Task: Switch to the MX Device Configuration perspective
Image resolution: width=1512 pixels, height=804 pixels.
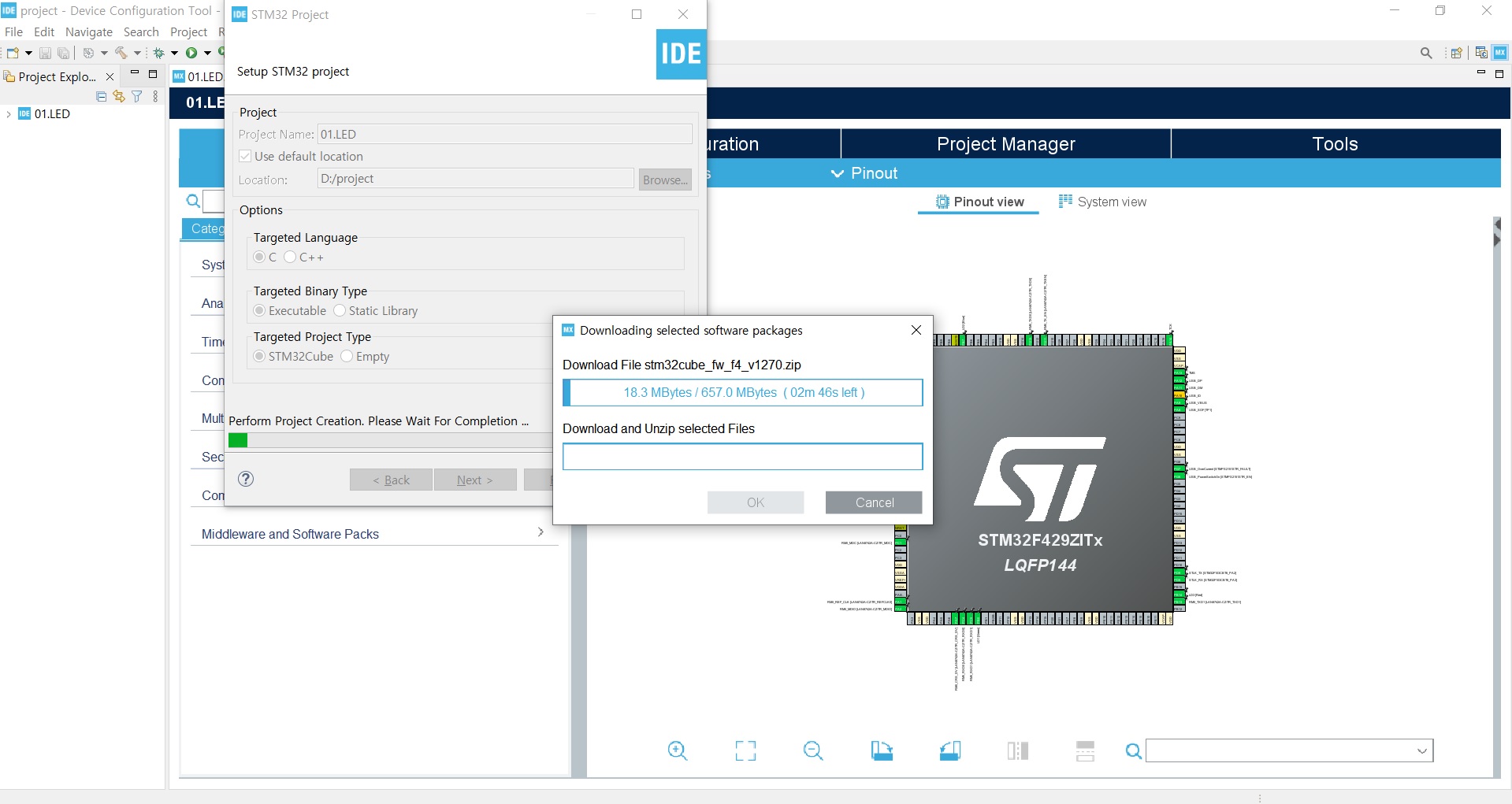Action: (1500, 53)
